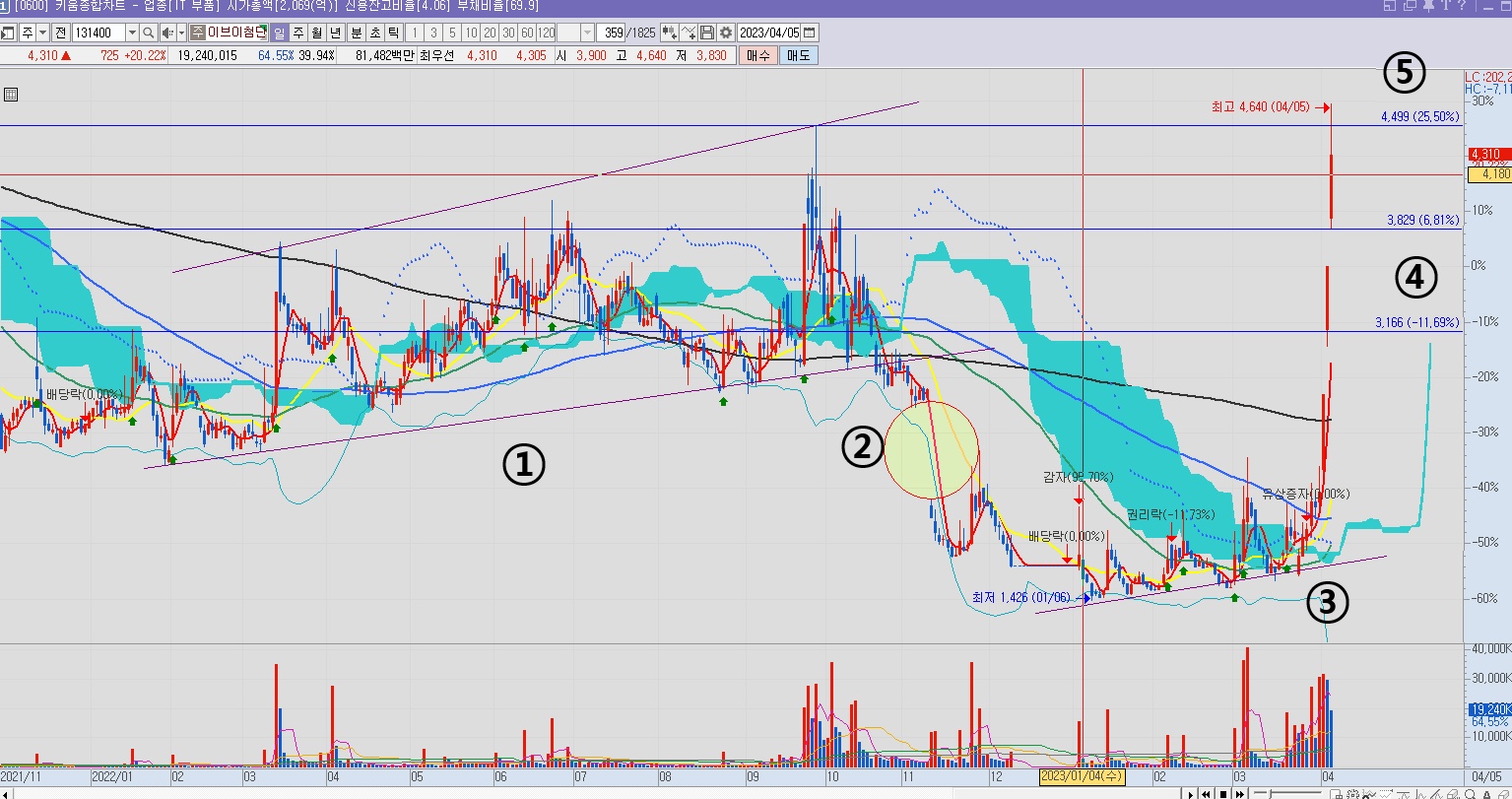The height and width of the screenshot is (799, 1512).
Task: Click the 3,829 (6,81%) price level label
Action: tap(1422, 220)
